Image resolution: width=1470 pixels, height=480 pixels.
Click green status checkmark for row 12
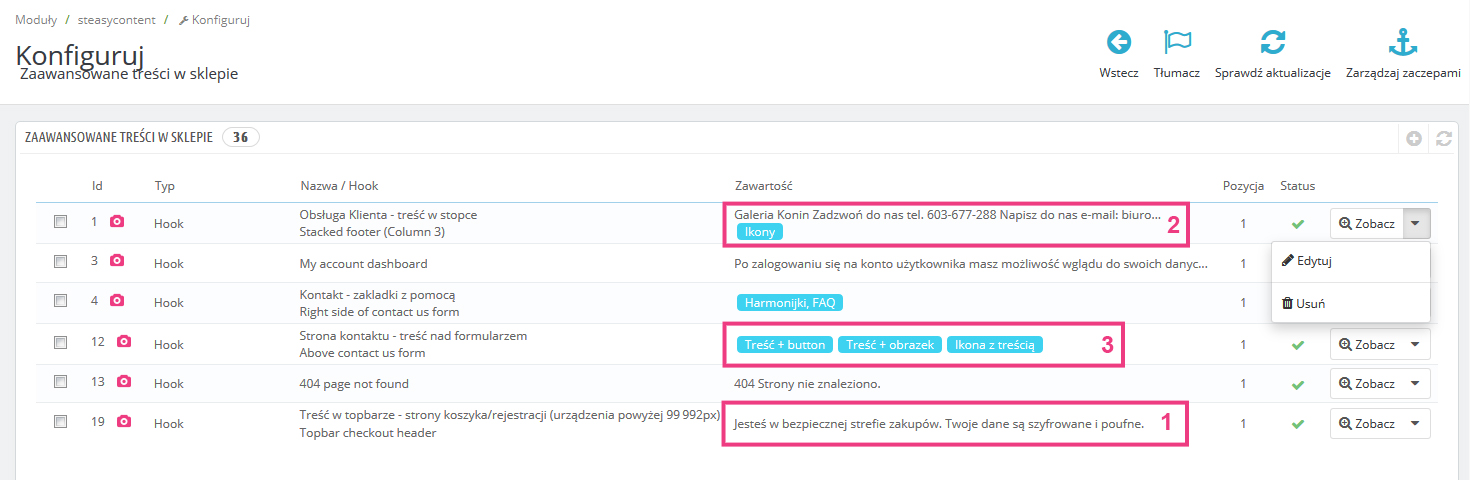(1298, 345)
